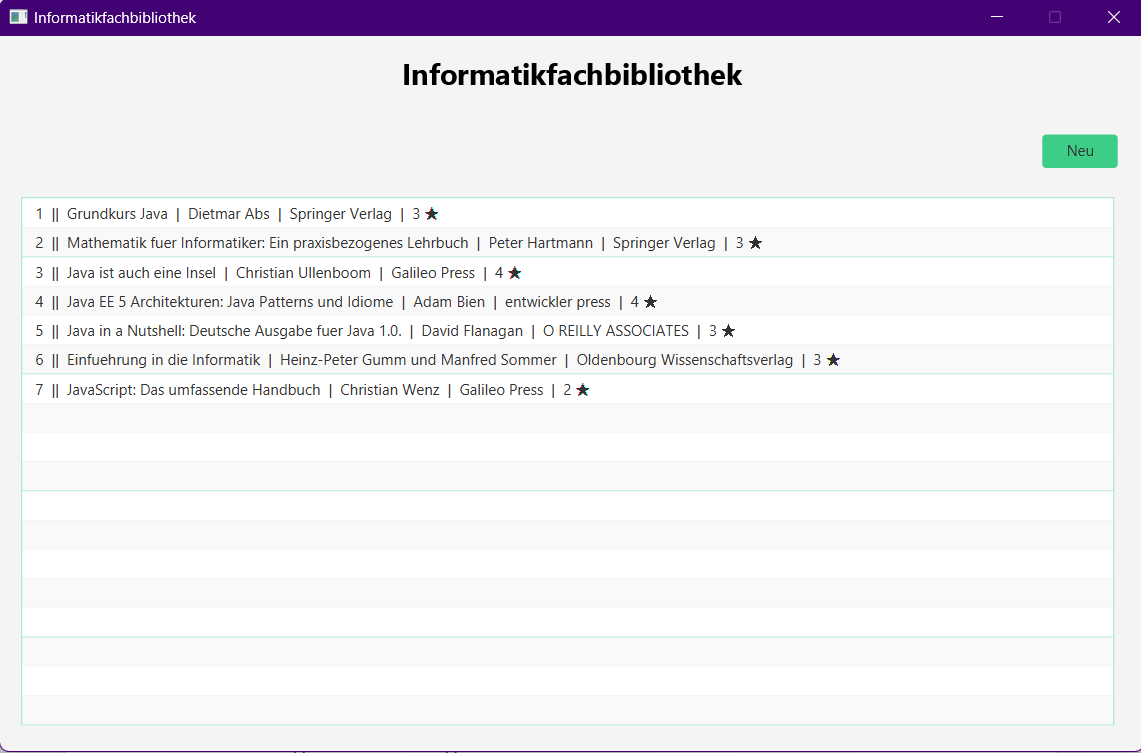Click the star in the JavaScript handbook row

pos(582,390)
